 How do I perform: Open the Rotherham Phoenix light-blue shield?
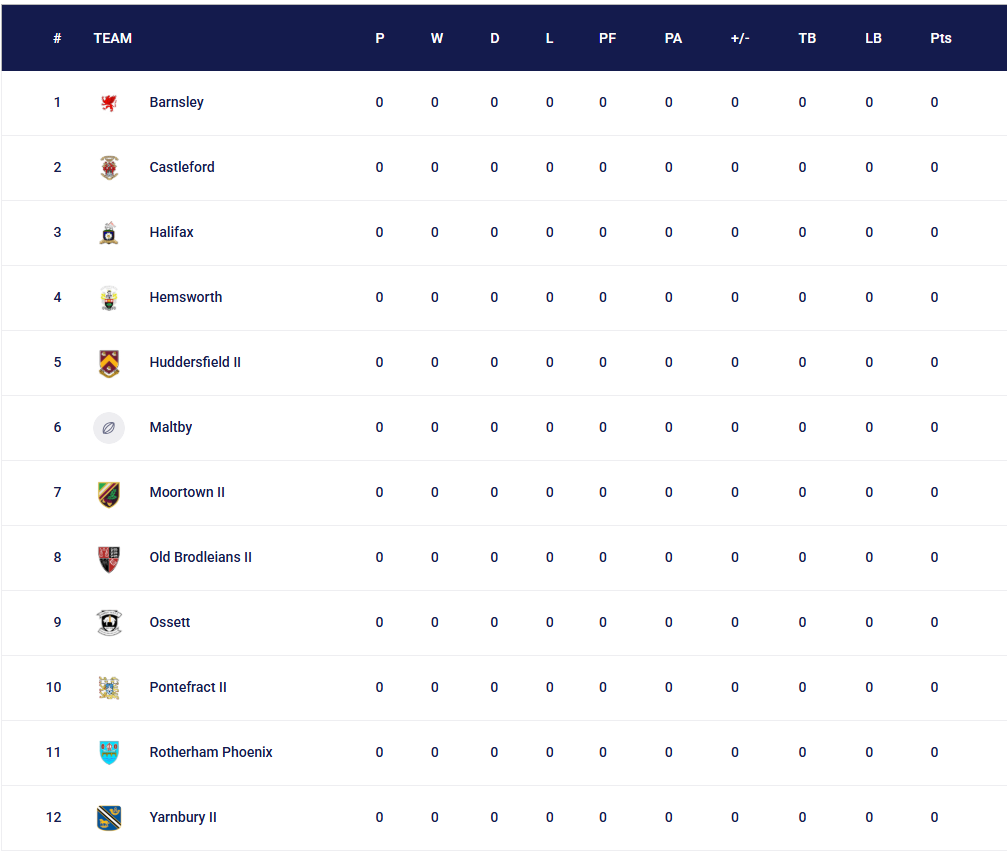click(109, 753)
